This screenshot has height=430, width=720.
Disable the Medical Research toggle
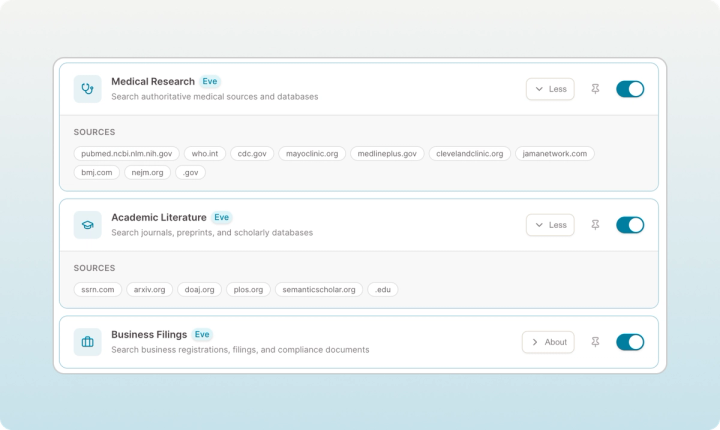coord(630,89)
